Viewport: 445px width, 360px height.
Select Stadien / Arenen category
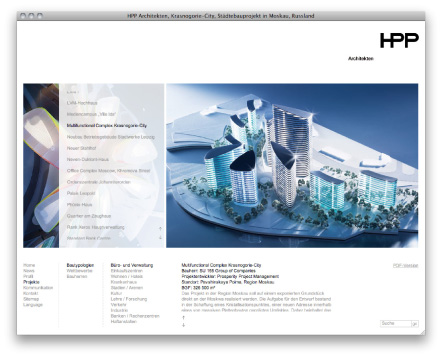[127, 288]
